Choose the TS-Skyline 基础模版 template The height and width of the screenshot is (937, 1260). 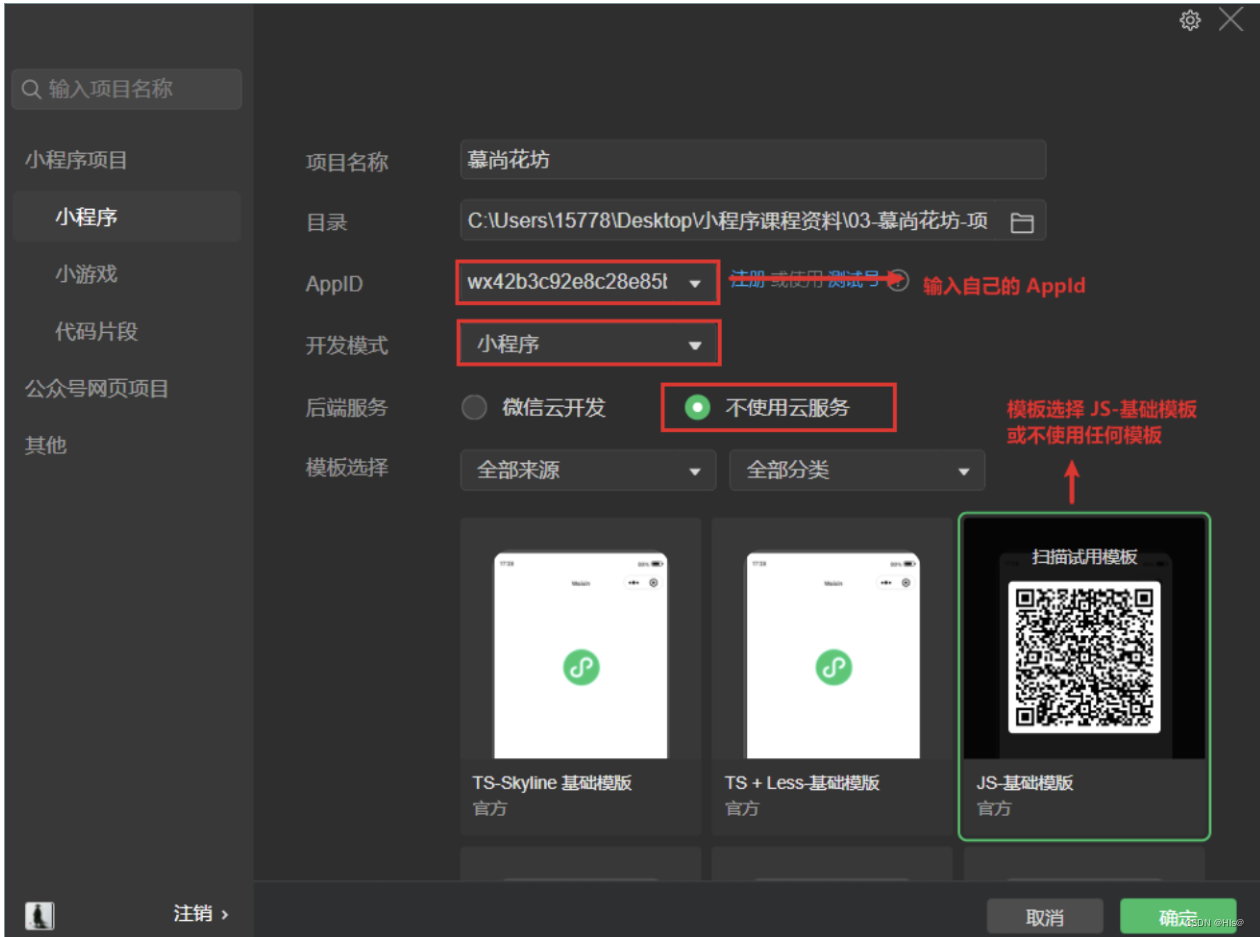[580, 677]
